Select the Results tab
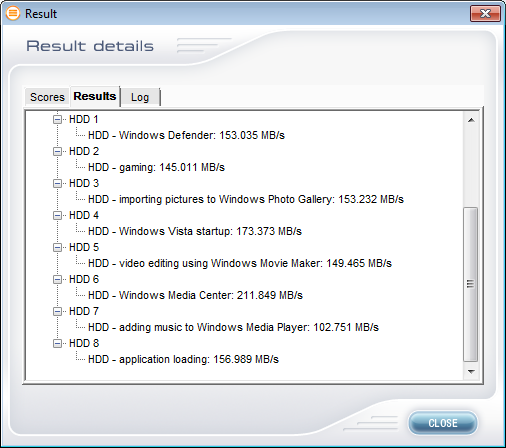The image size is (506, 448). pos(95,96)
